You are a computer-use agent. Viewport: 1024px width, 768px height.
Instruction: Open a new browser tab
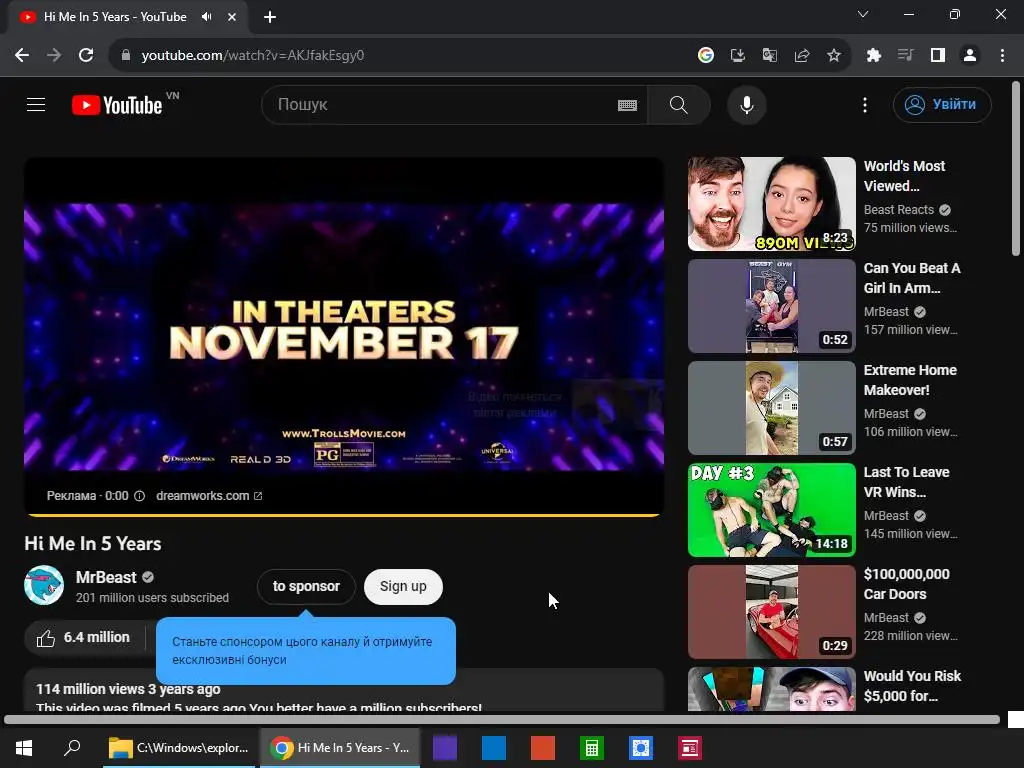(x=270, y=17)
